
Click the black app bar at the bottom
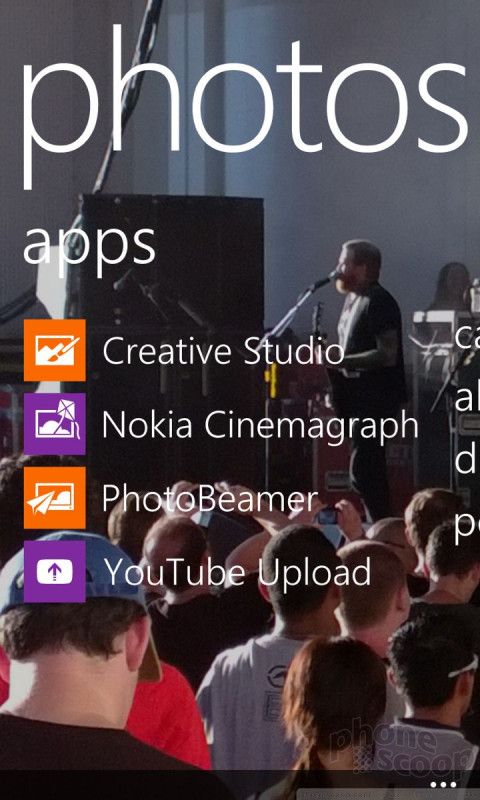click(240, 785)
